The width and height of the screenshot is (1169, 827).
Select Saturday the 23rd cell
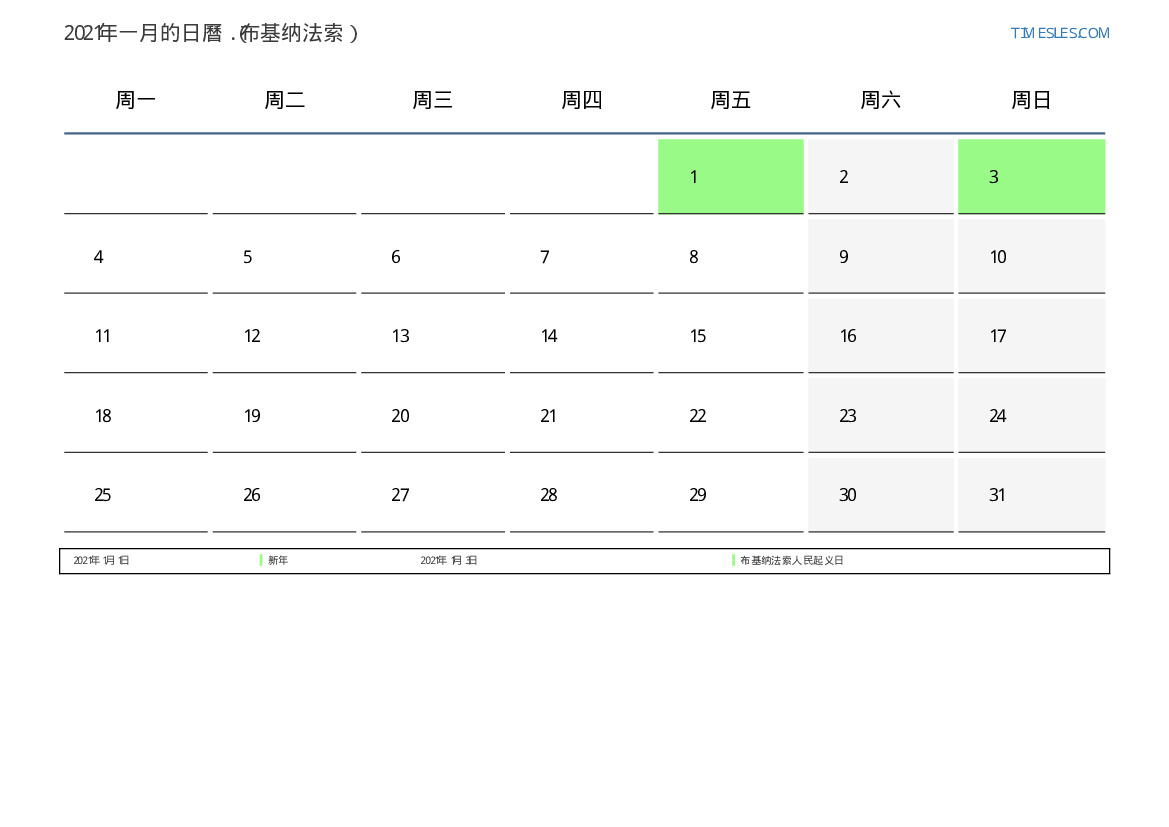pyautogui.click(x=880, y=416)
